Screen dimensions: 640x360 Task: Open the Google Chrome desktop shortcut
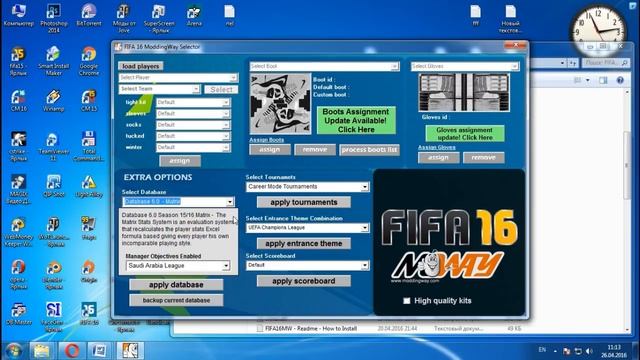(x=89, y=61)
